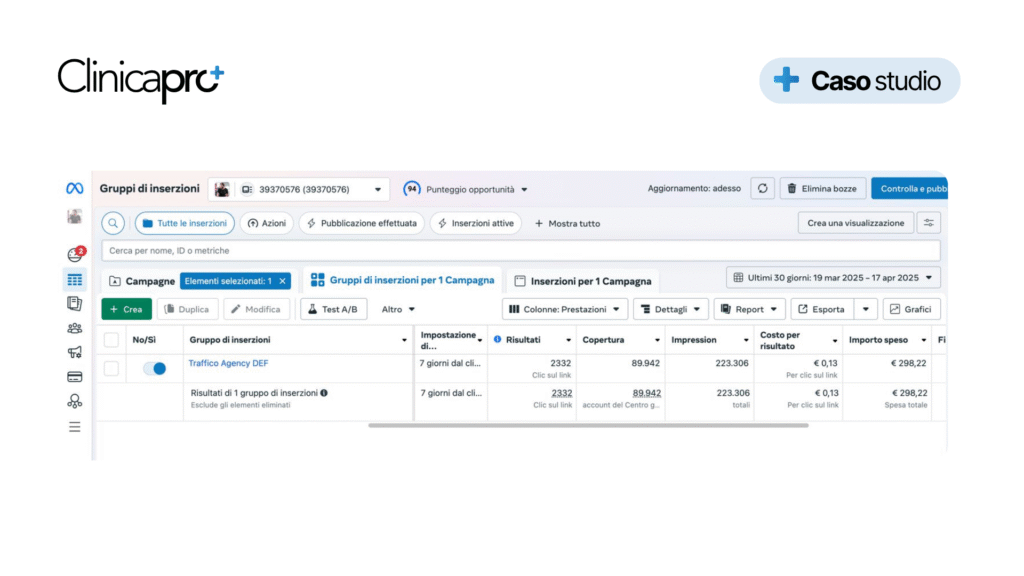Open the export options arrow beside Esporta
The width and height of the screenshot is (1024, 576).
coord(865,309)
